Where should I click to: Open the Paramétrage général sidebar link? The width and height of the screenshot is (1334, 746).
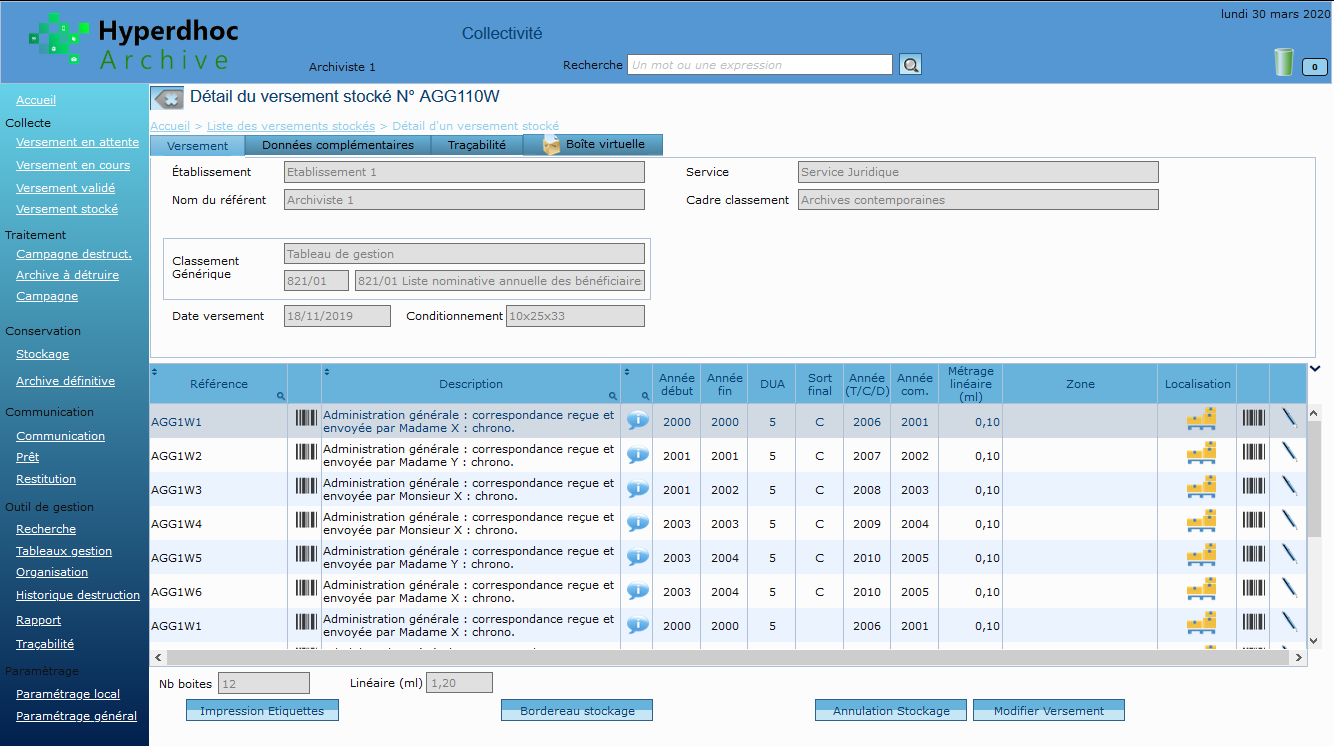tap(77, 716)
